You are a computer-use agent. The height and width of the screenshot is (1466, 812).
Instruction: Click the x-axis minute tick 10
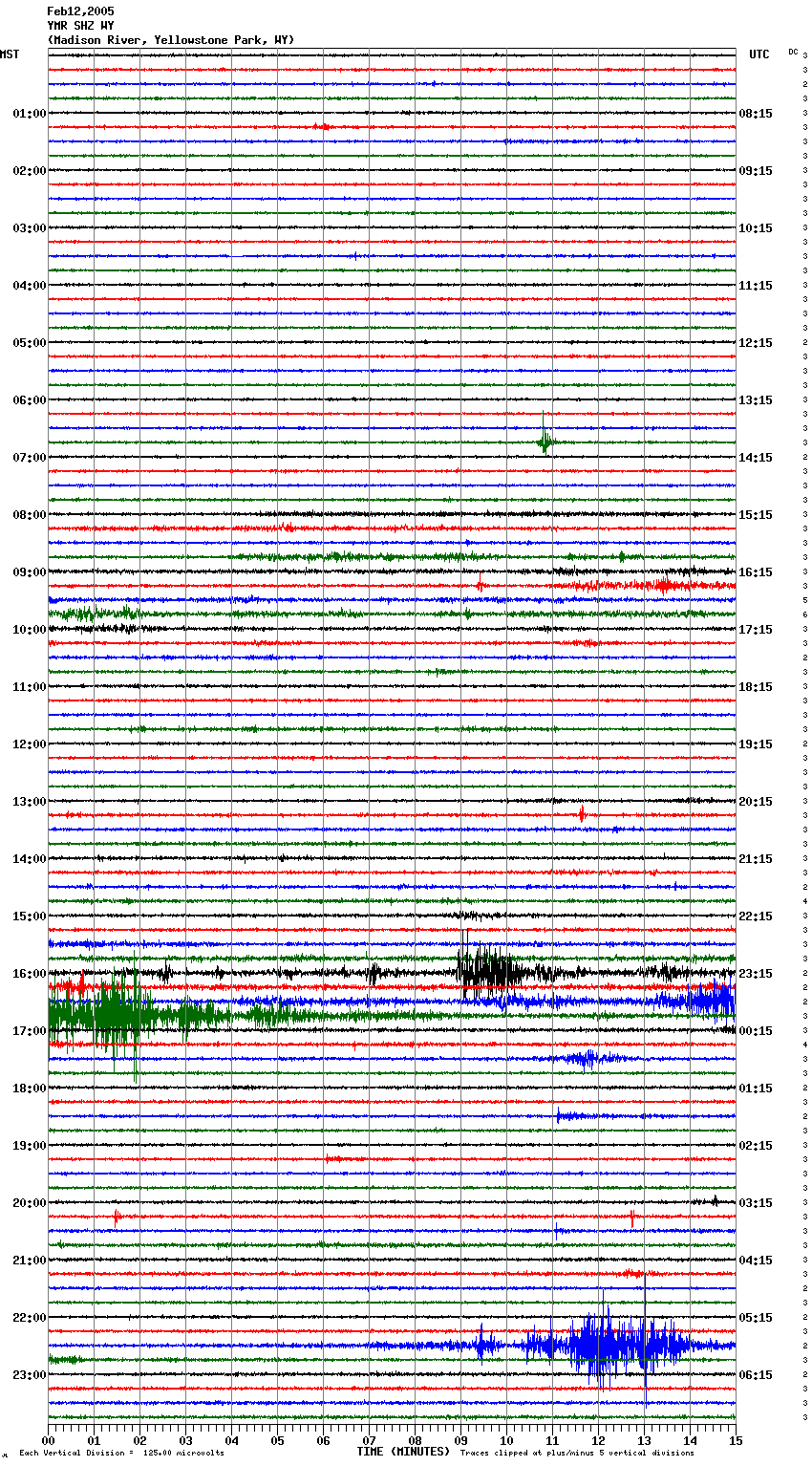(506, 1440)
